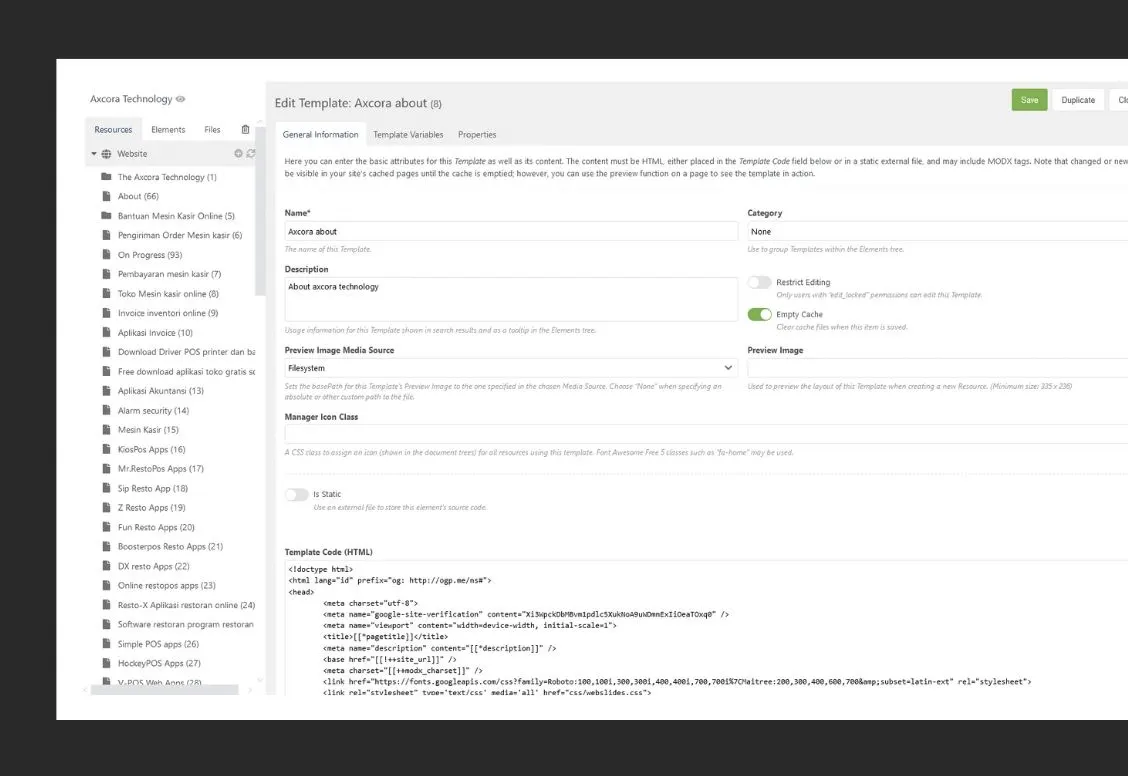Click document icon beside Boosterpos Resto Apps (21)
1128x776 pixels.
pyautogui.click(x=106, y=546)
